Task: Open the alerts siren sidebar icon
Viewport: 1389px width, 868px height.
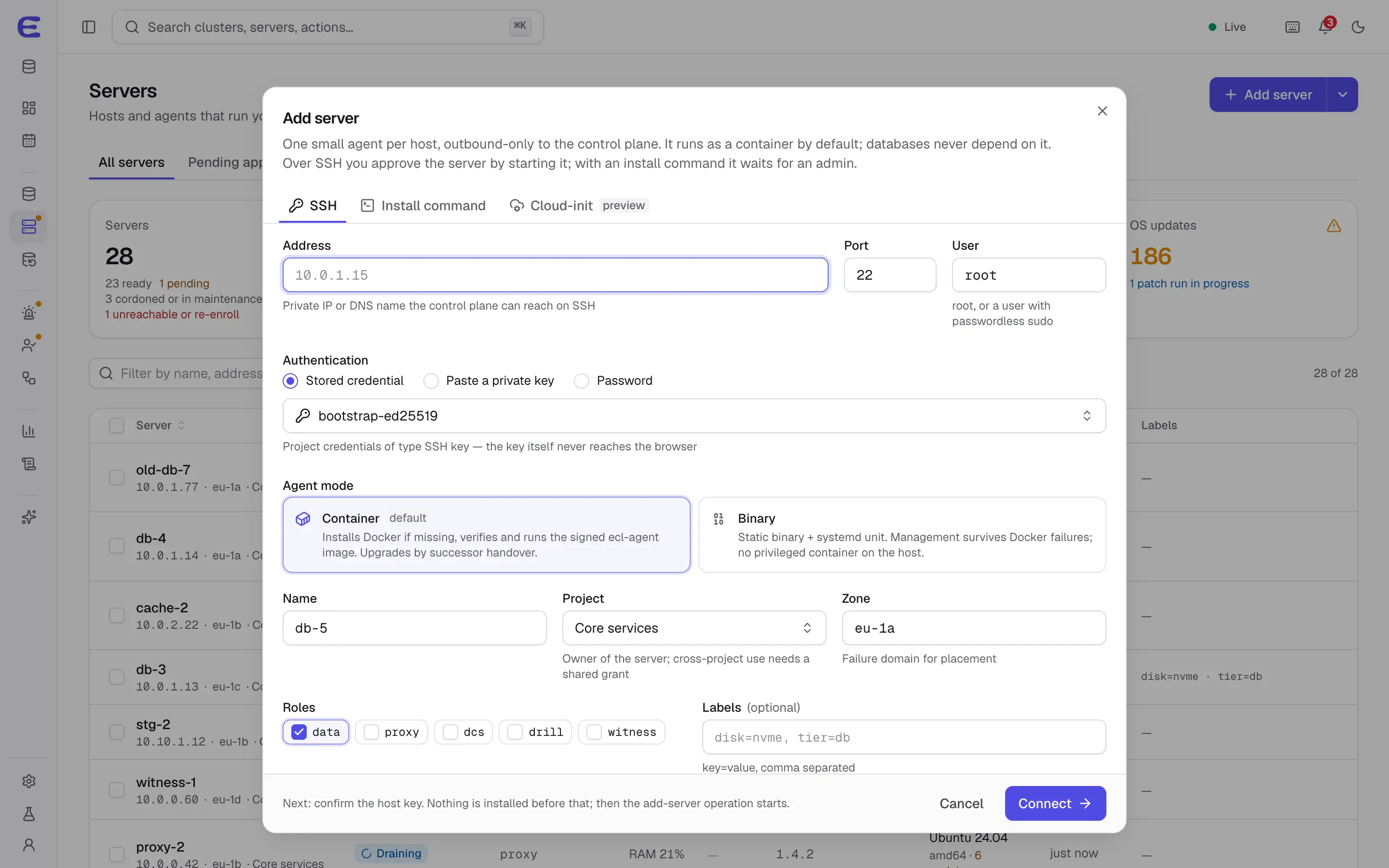Action: point(29,313)
